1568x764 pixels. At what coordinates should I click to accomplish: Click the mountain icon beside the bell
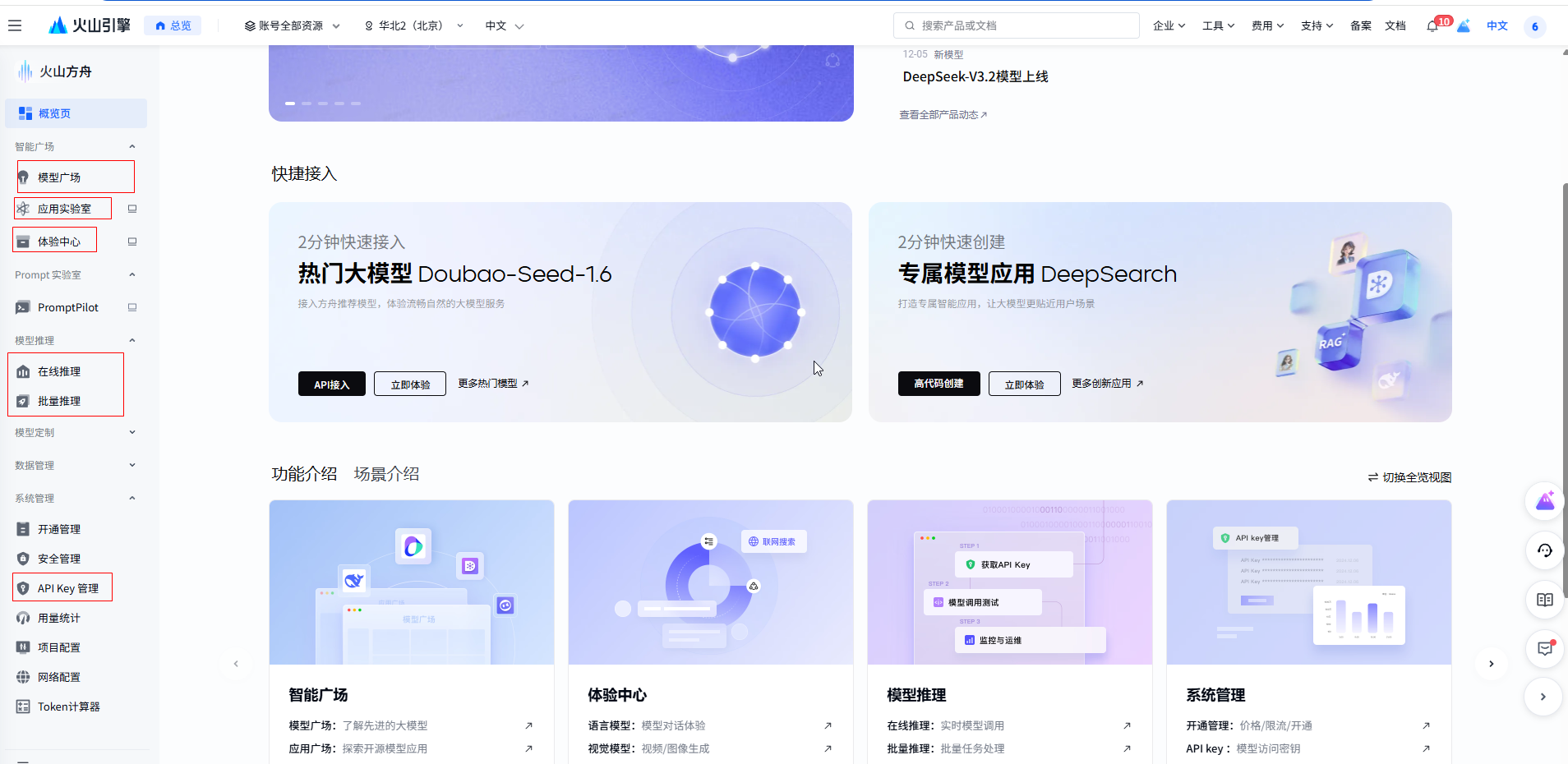1464,26
